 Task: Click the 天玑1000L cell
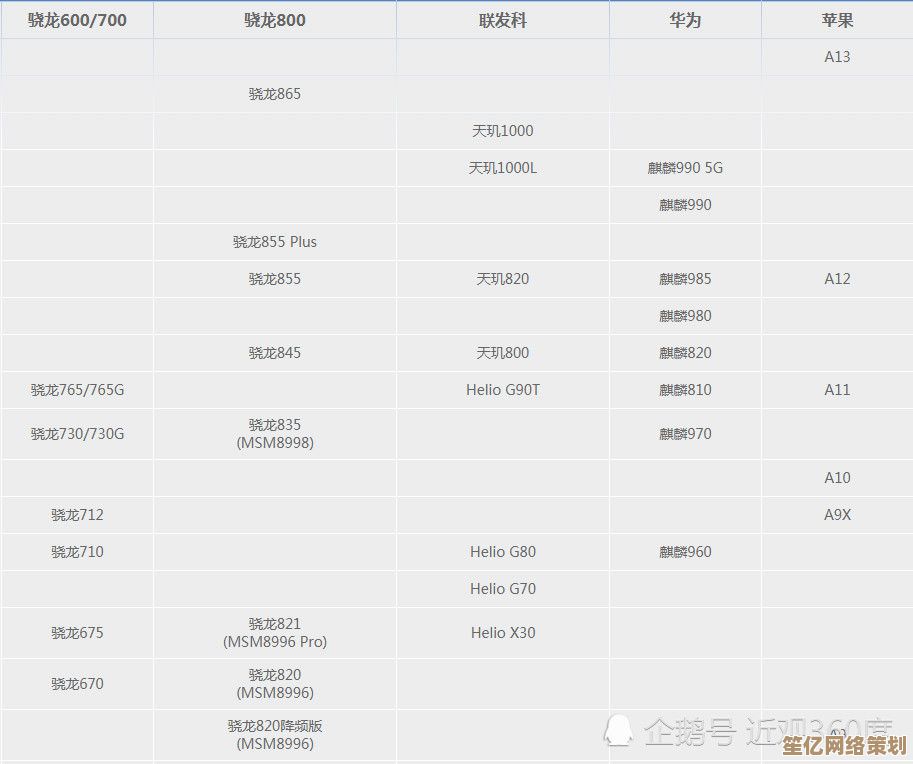pyautogui.click(x=503, y=168)
